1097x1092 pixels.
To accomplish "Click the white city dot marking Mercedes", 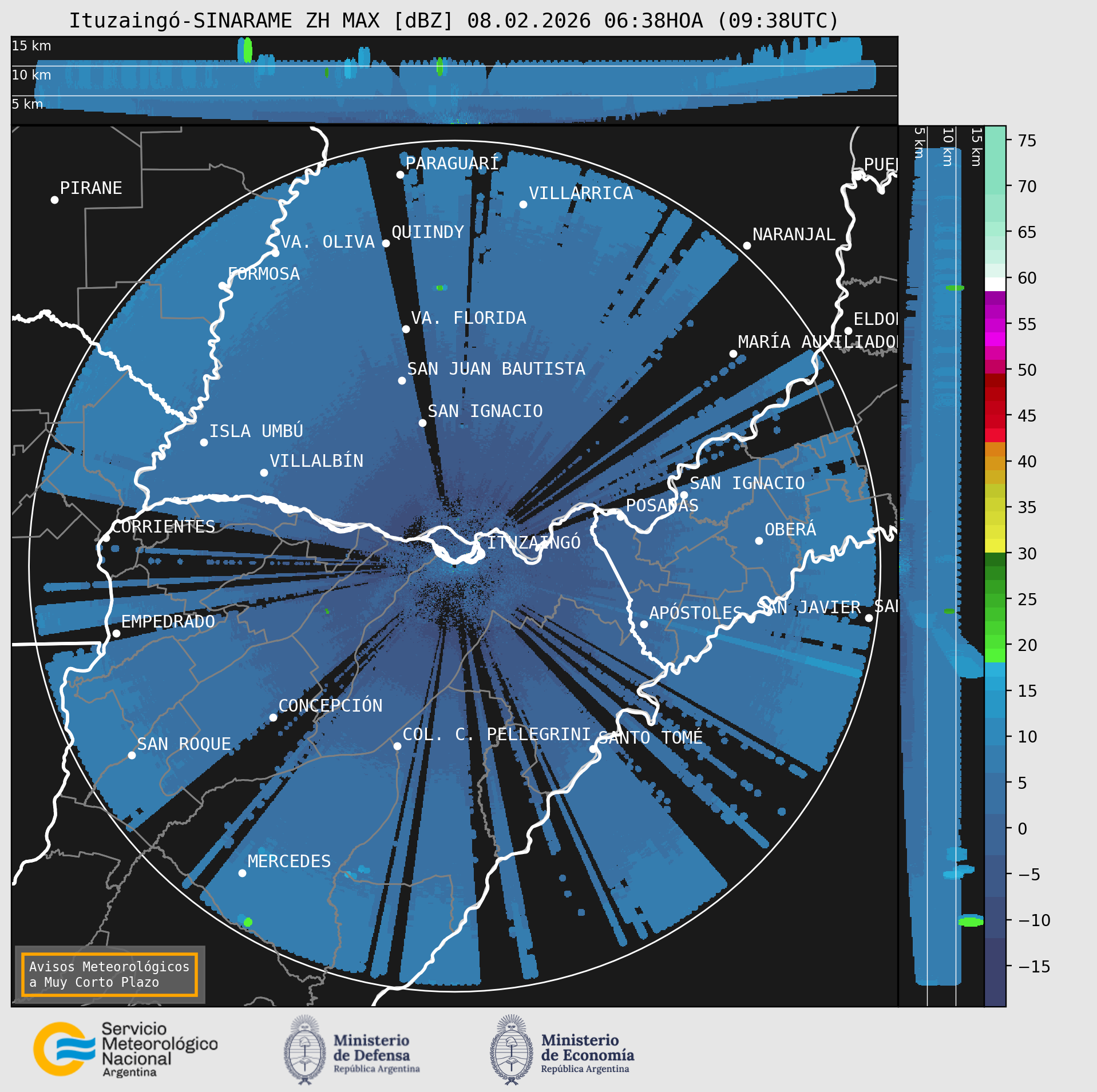I will [242, 873].
